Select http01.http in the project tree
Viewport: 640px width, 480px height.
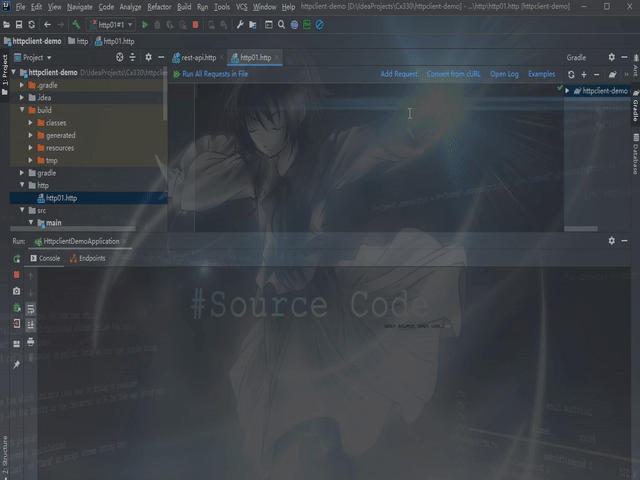(x=61, y=198)
